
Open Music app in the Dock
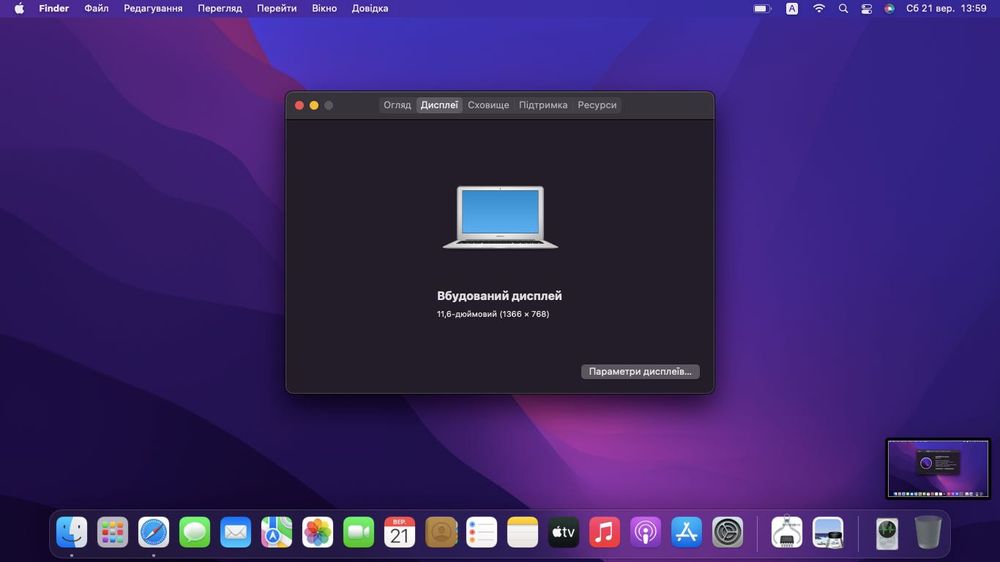pos(605,532)
